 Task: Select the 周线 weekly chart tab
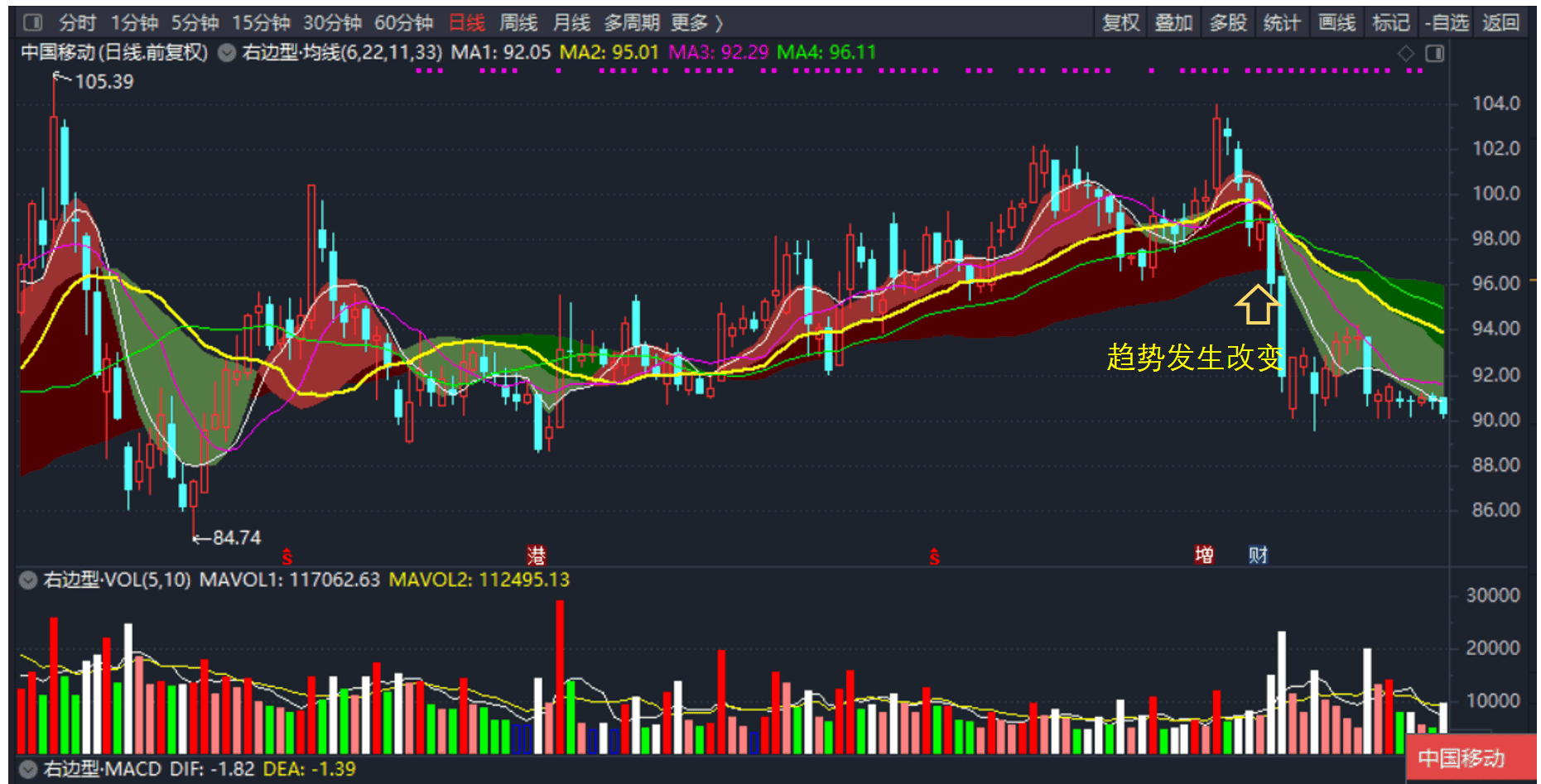(518, 22)
